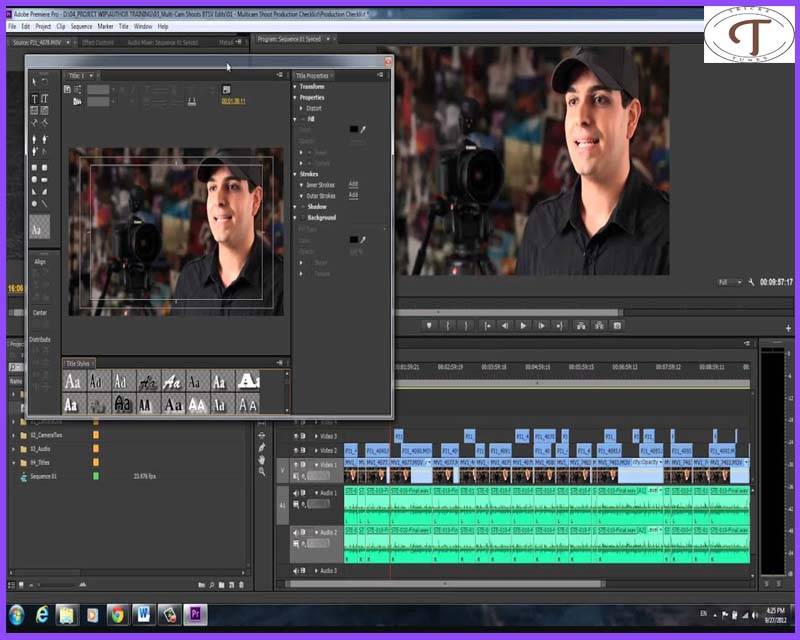Click Add Marker in Program Monitor
The height and width of the screenshot is (640, 800).
[429, 326]
